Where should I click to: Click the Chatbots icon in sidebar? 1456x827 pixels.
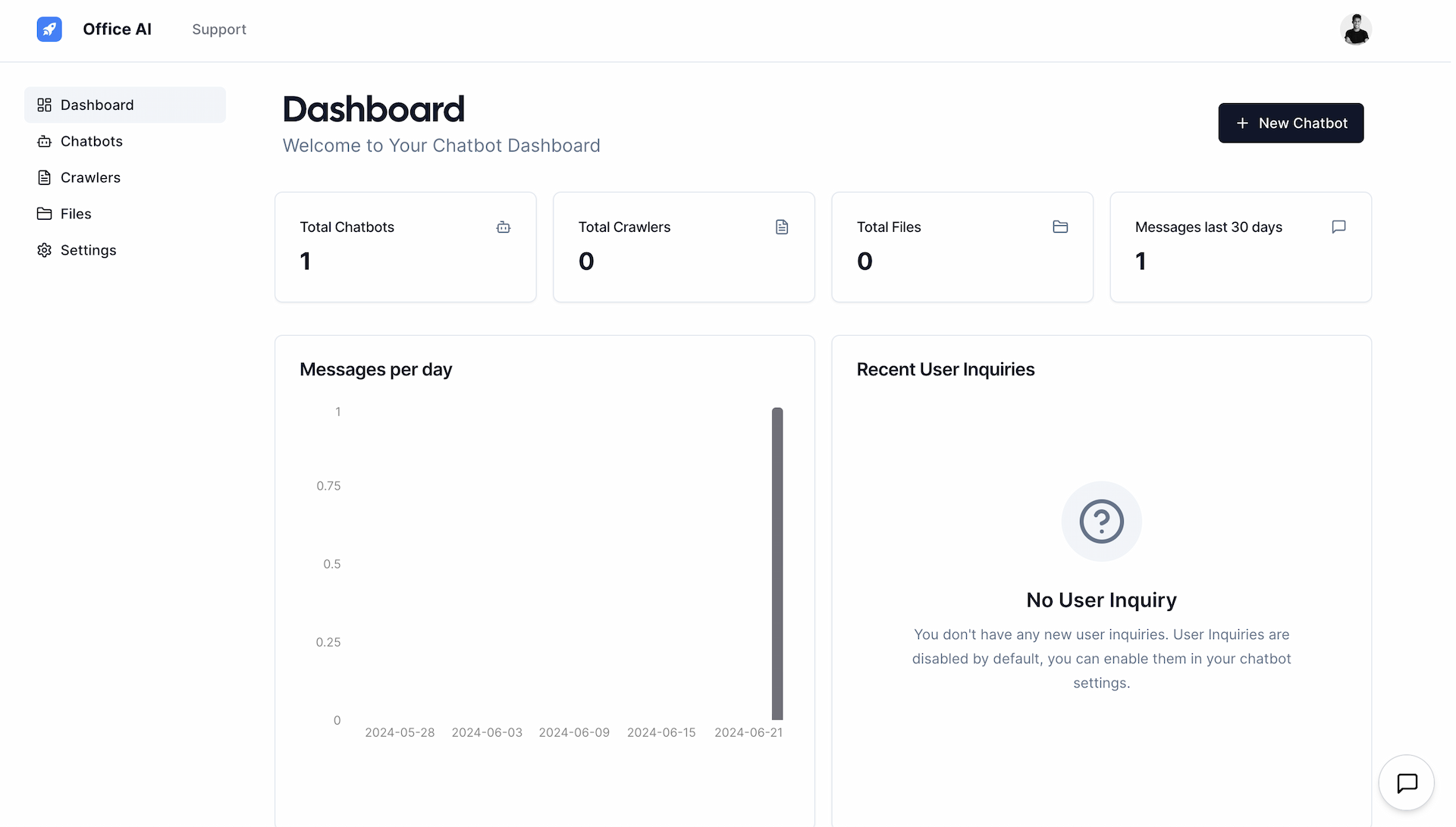(44, 141)
